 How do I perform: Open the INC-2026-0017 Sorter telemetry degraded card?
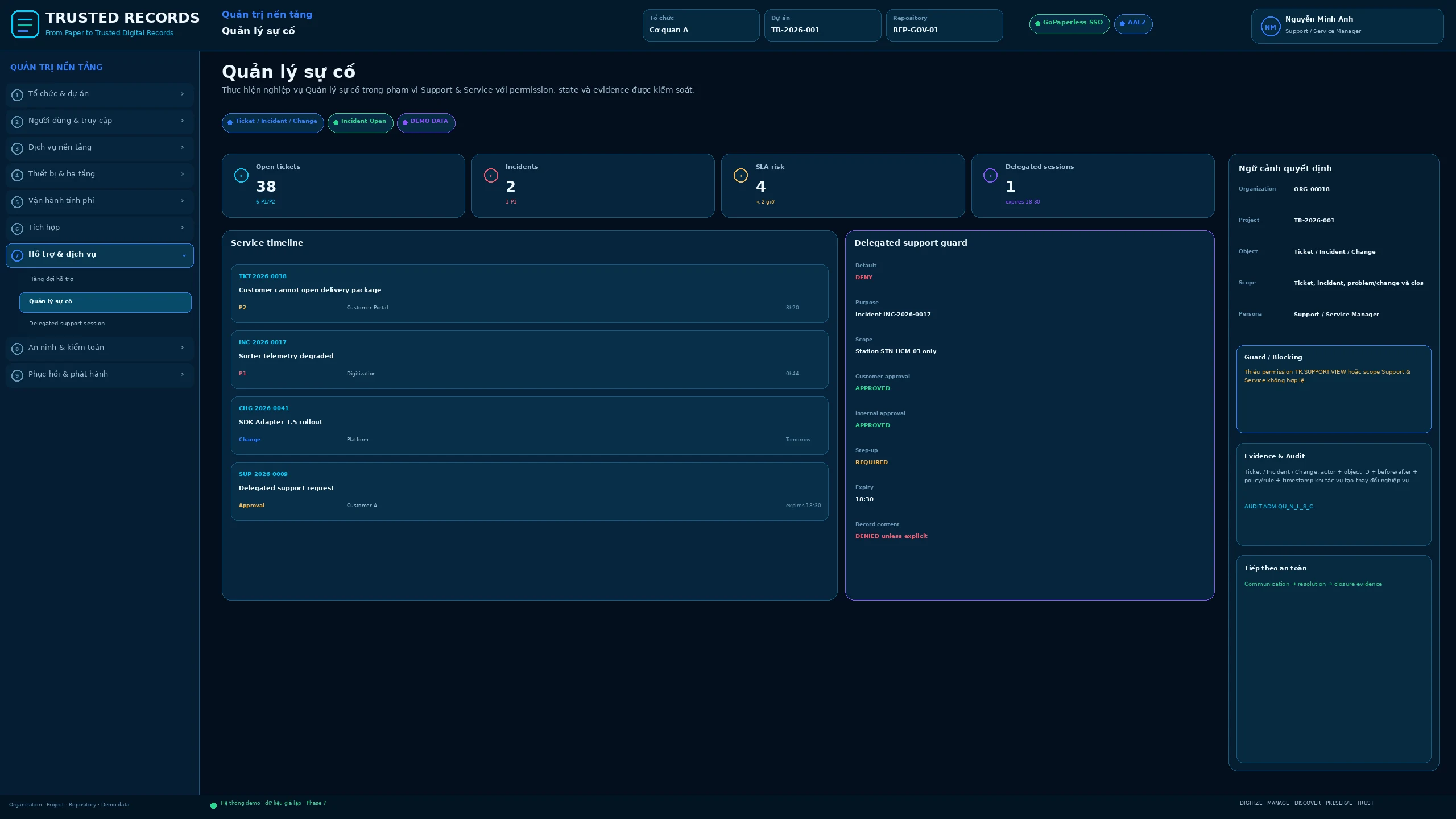tap(530, 359)
